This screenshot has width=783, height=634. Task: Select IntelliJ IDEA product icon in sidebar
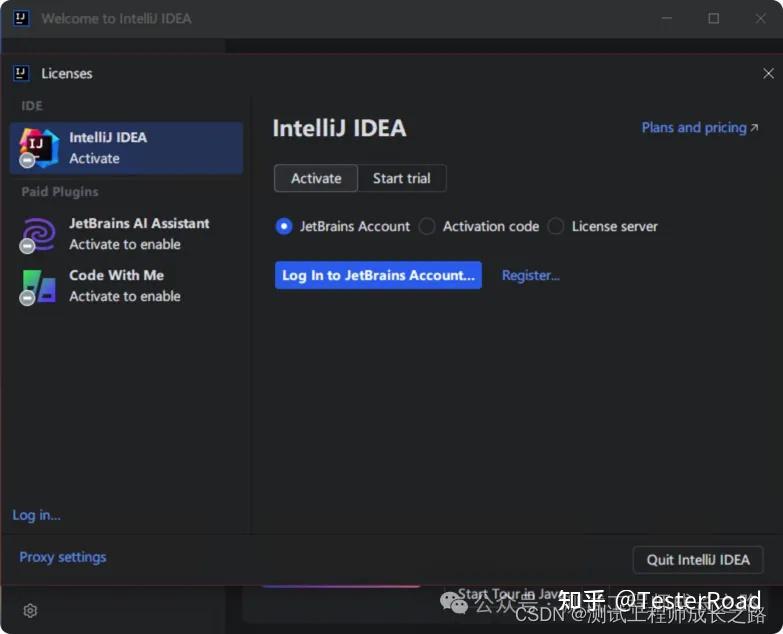39,147
